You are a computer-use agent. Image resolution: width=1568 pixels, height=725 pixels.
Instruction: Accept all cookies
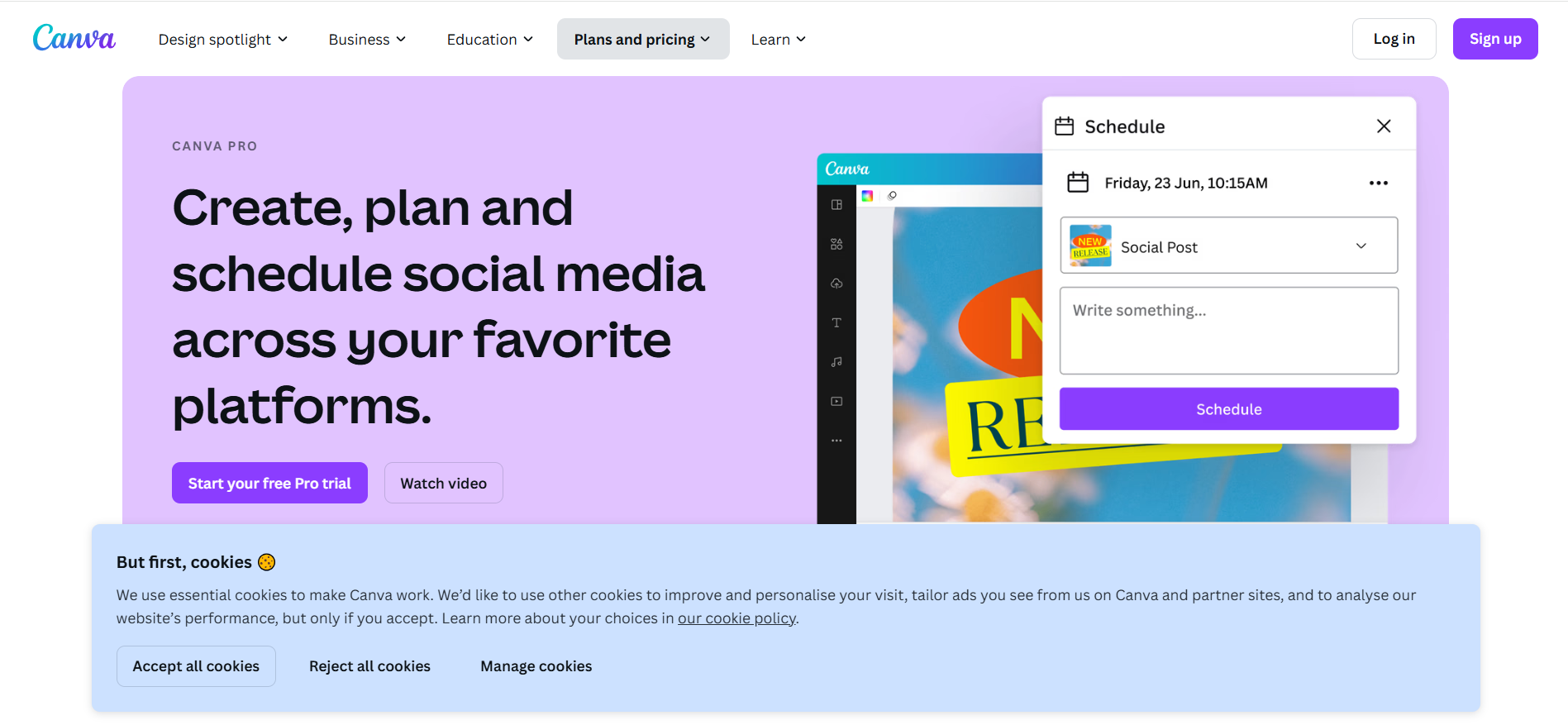point(196,666)
